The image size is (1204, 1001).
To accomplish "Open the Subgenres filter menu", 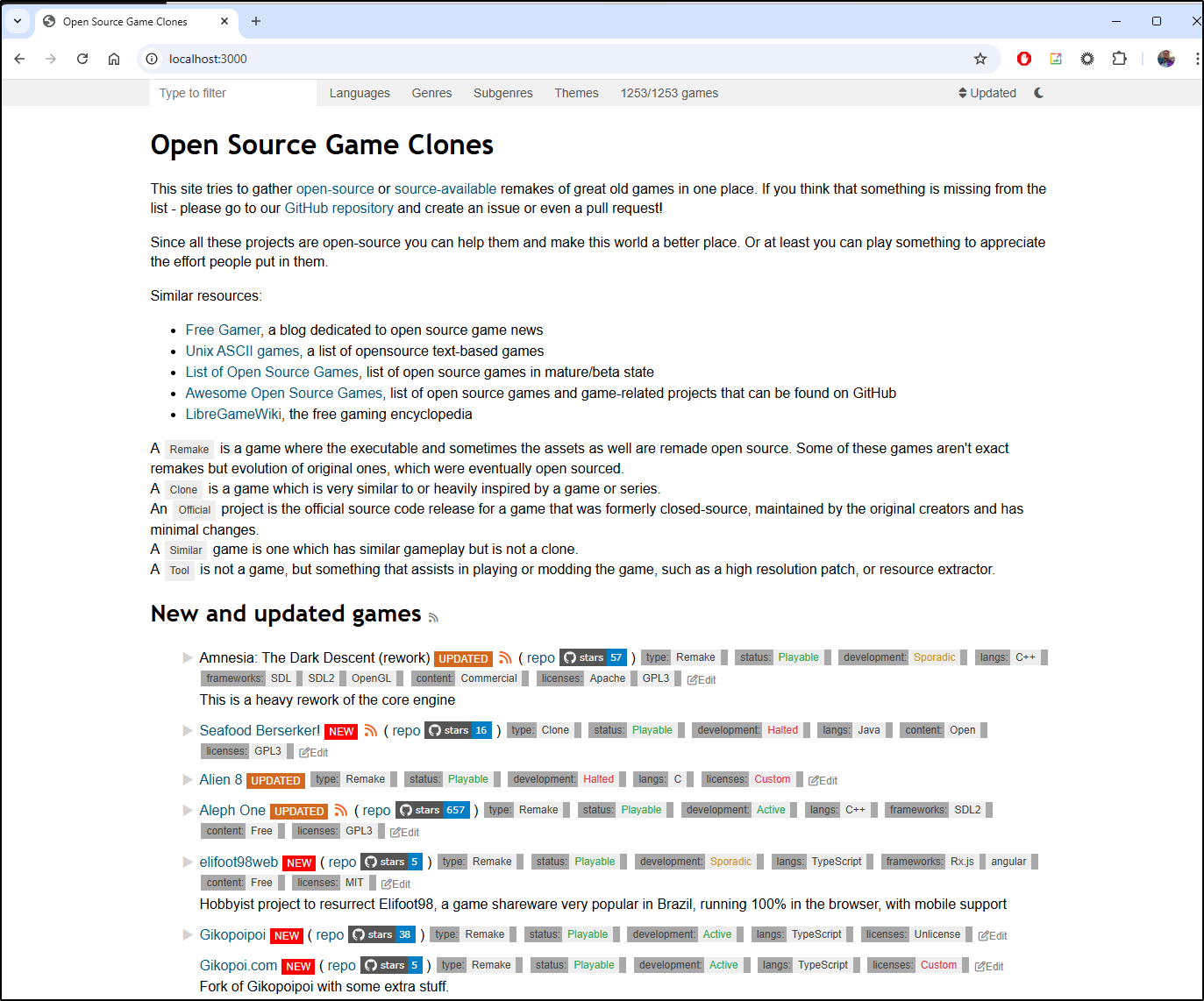I will [503, 93].
